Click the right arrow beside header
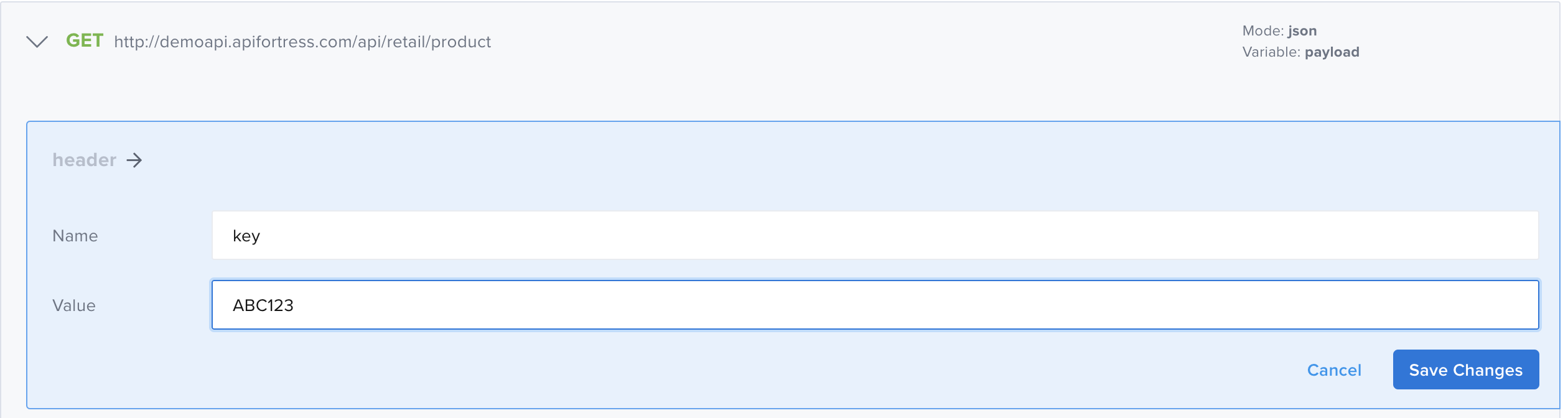The height and width of the screenshot is (418, 1568). pos(134,160)
